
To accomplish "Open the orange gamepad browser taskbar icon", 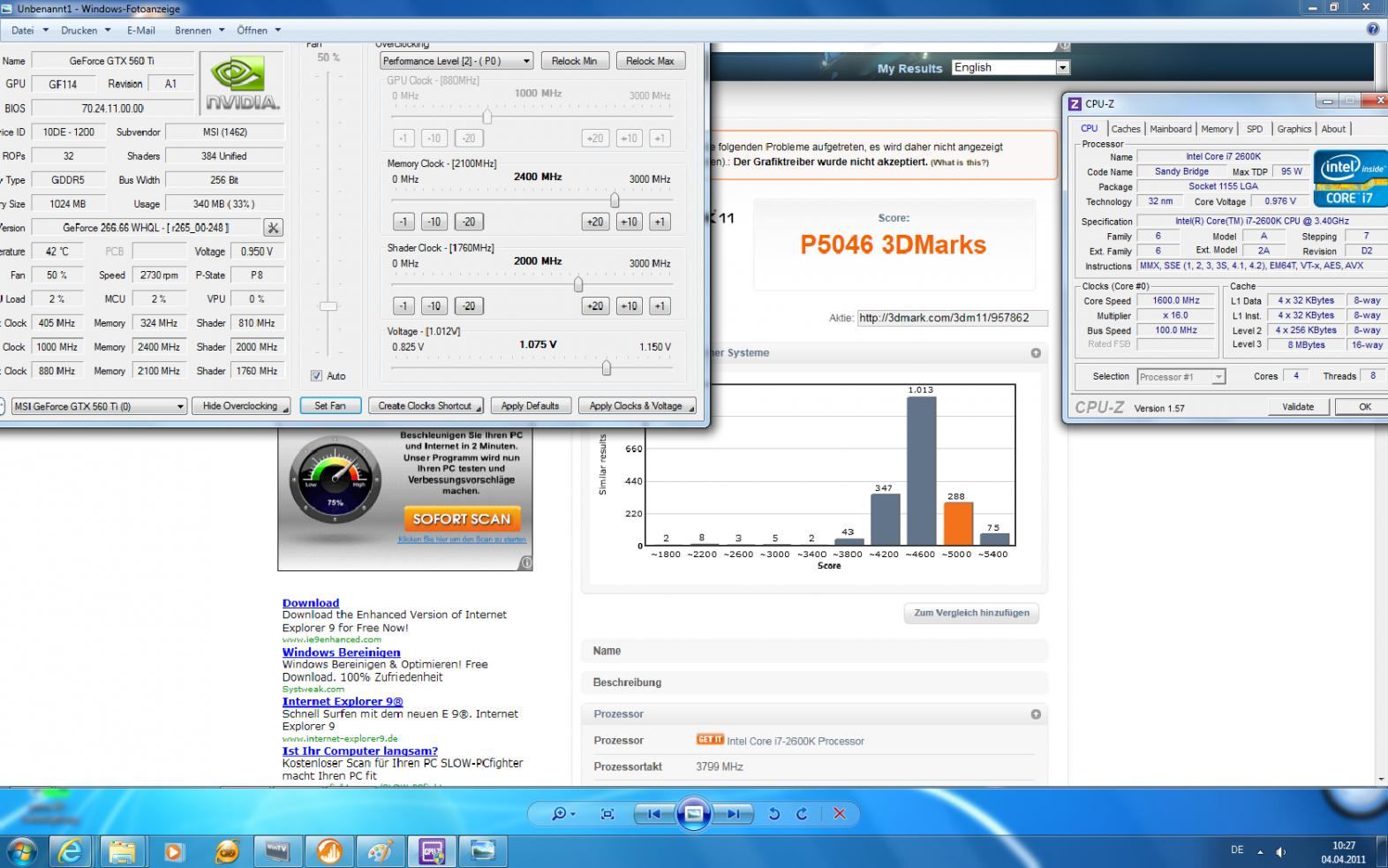I will 226,851.
